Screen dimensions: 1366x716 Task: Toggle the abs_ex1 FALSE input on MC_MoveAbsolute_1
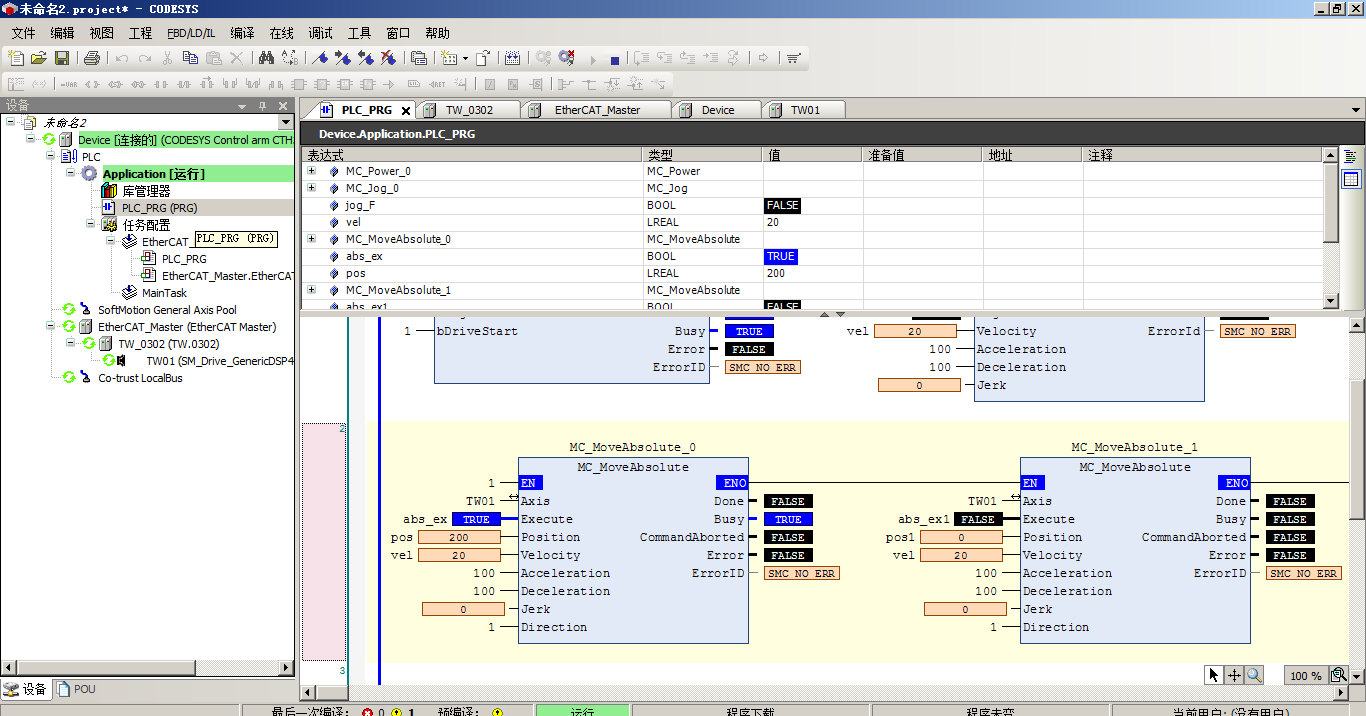[x=978, y=519]
